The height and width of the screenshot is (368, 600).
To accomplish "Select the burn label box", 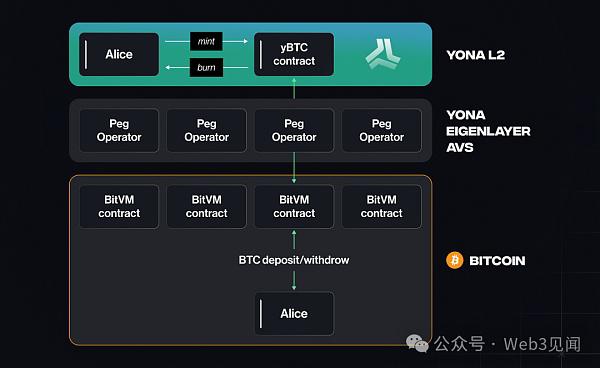I will click(x=206, y=68).
